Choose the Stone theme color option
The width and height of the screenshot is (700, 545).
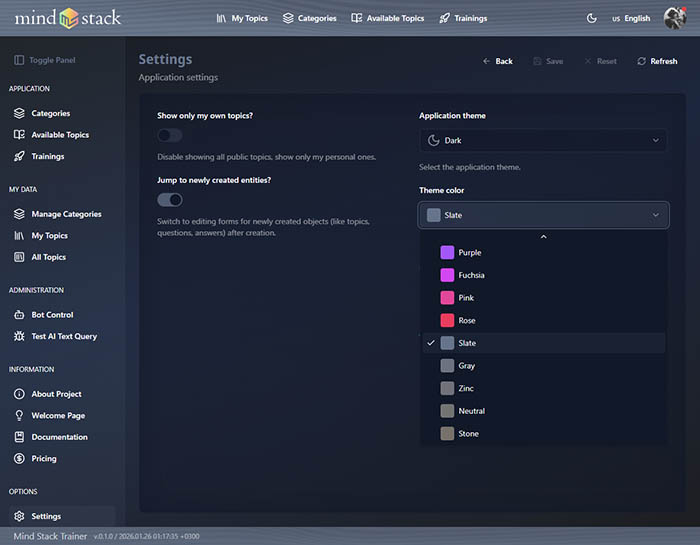pyautogui.click(x=543, y=433)
